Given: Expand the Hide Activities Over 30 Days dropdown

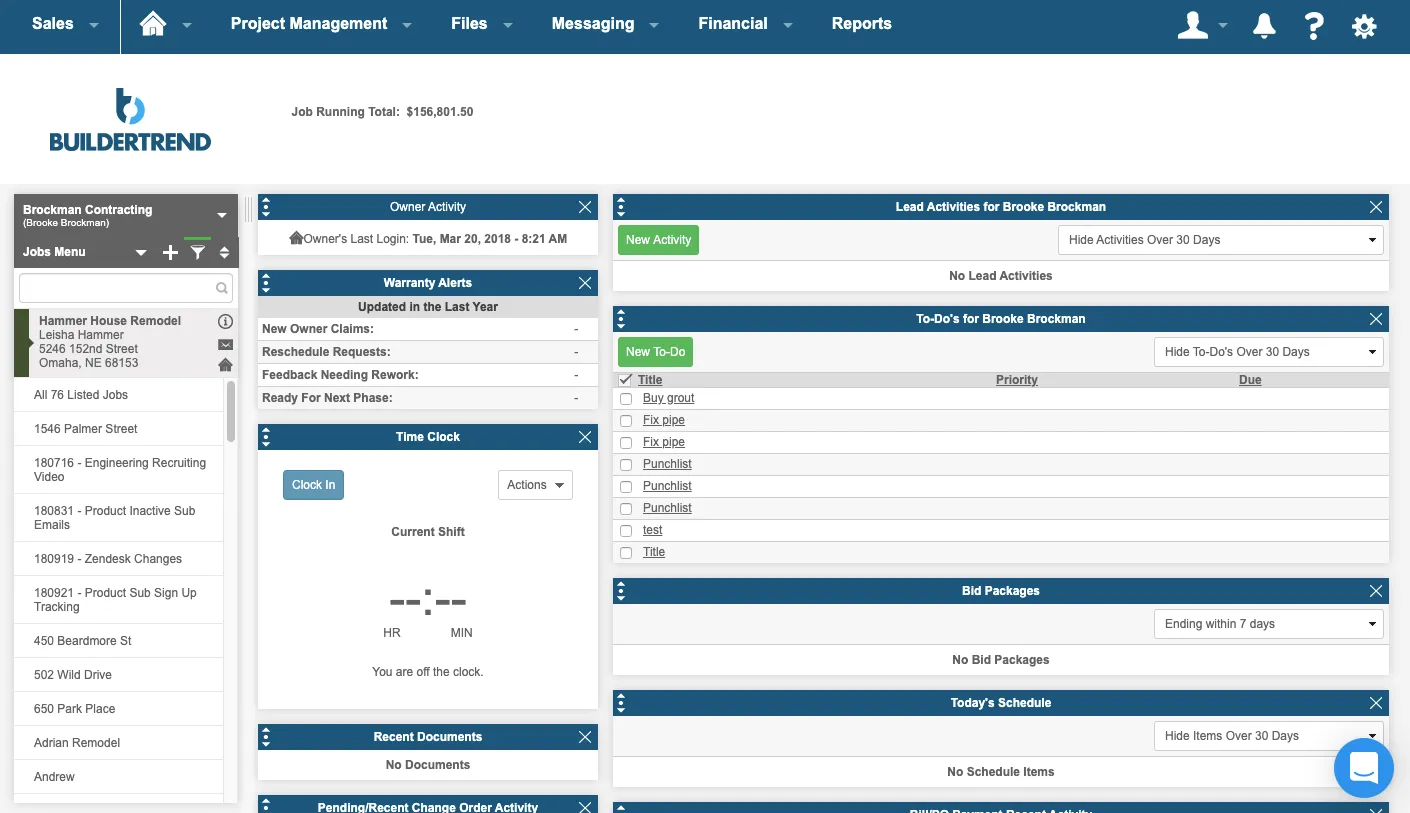Looking at the screenshot, I should [x=1220, y=240].
